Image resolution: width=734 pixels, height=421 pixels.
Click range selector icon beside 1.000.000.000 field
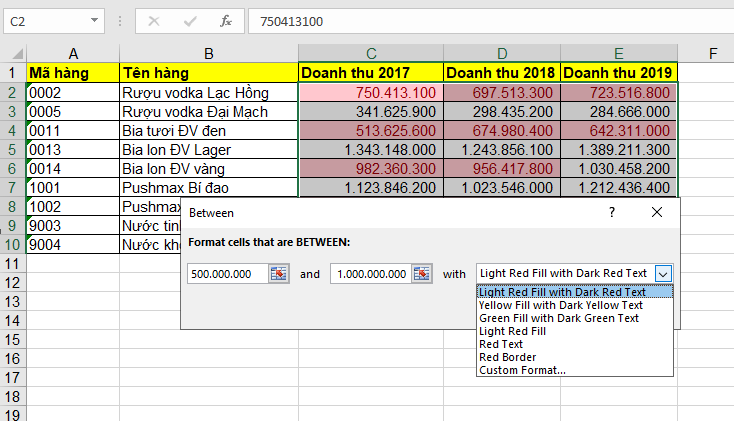[422, 273]
